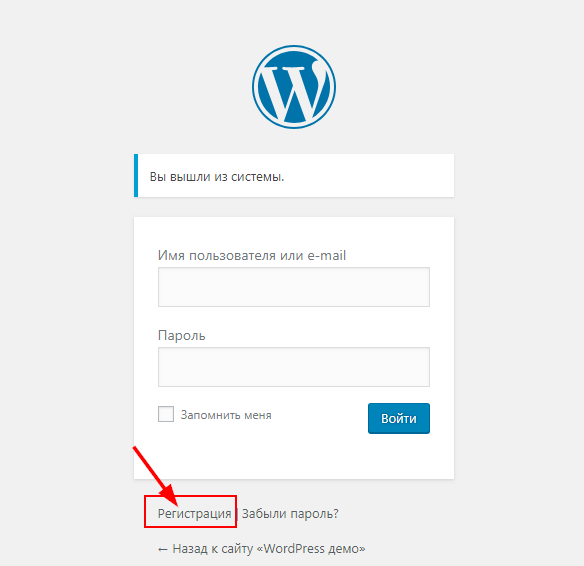
Task: Open the Забыли пароль? link
Action: 290,514
